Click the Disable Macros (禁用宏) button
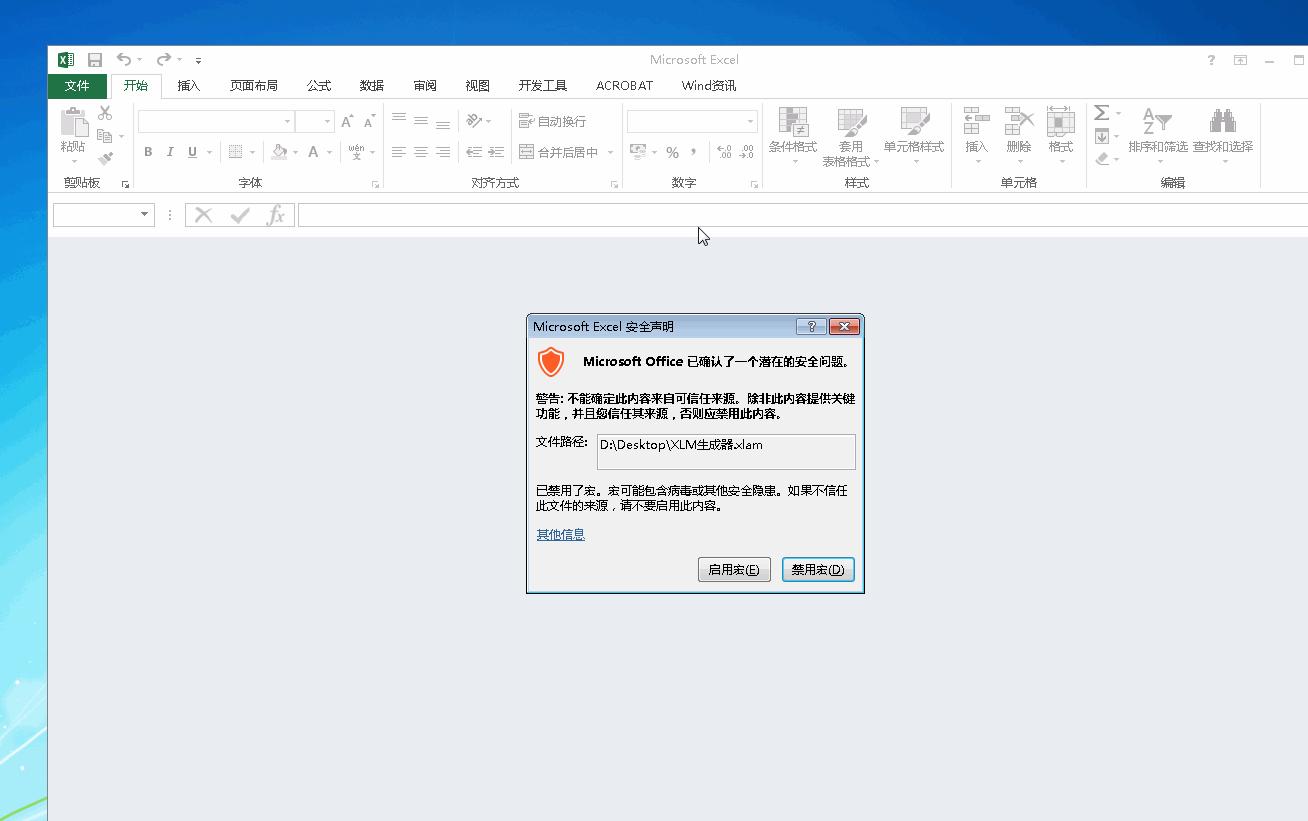 (x=818, y=570)
